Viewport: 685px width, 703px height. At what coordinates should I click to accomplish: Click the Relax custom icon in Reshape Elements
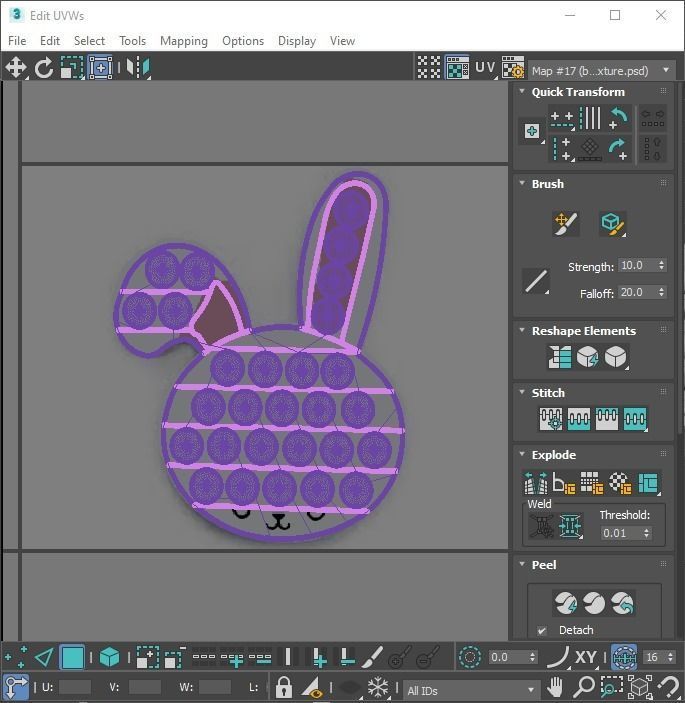tap(616, 357)
